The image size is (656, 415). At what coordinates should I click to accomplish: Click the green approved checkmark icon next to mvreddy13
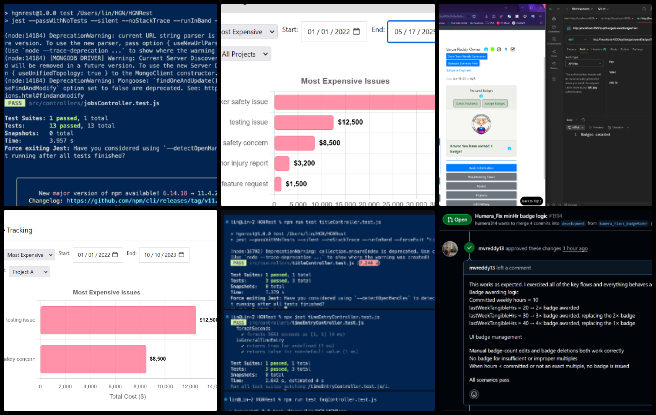pos(469,248)
